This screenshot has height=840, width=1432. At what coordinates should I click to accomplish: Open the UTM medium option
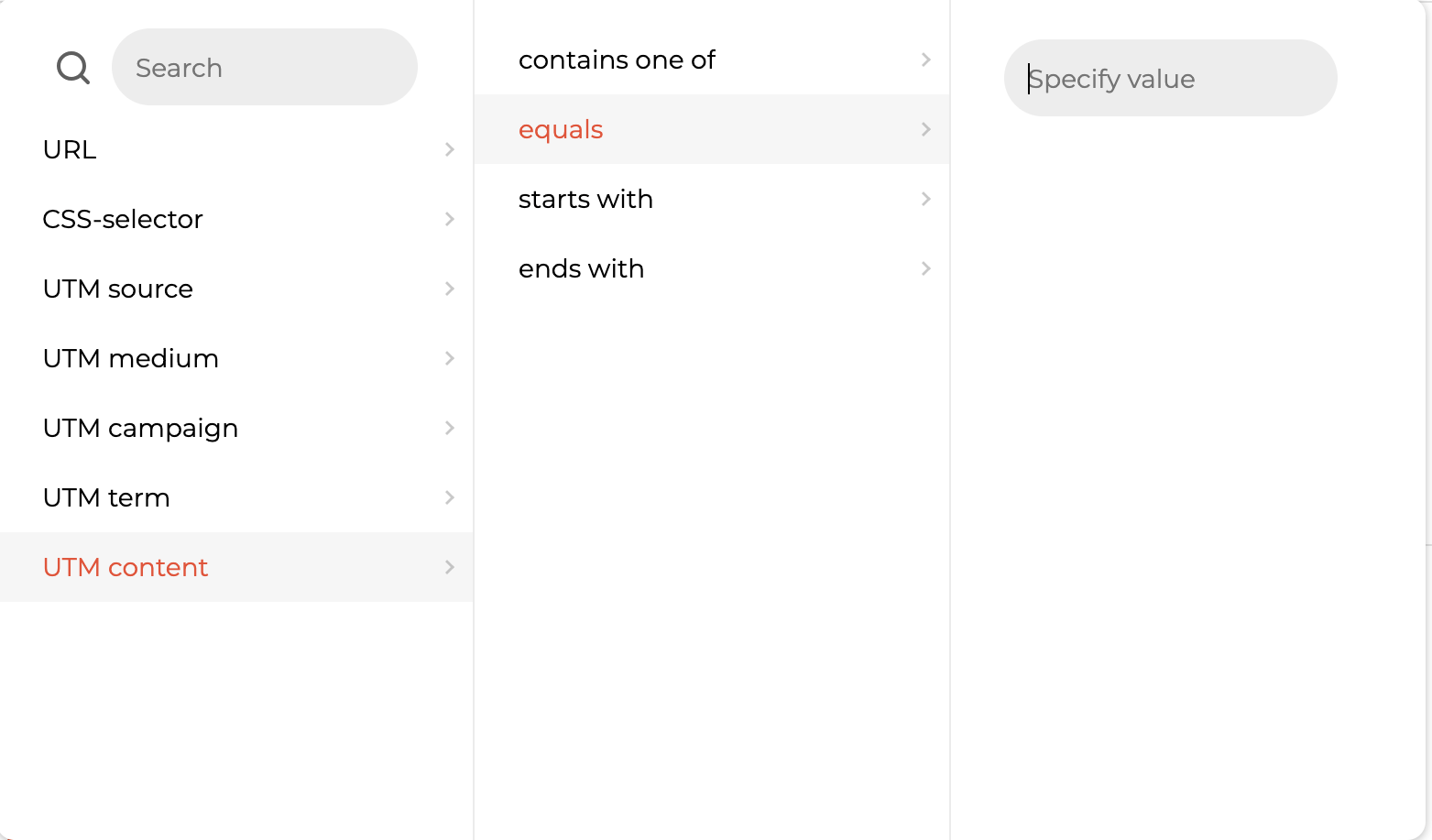pyautogui.click(x=236, y=358)
